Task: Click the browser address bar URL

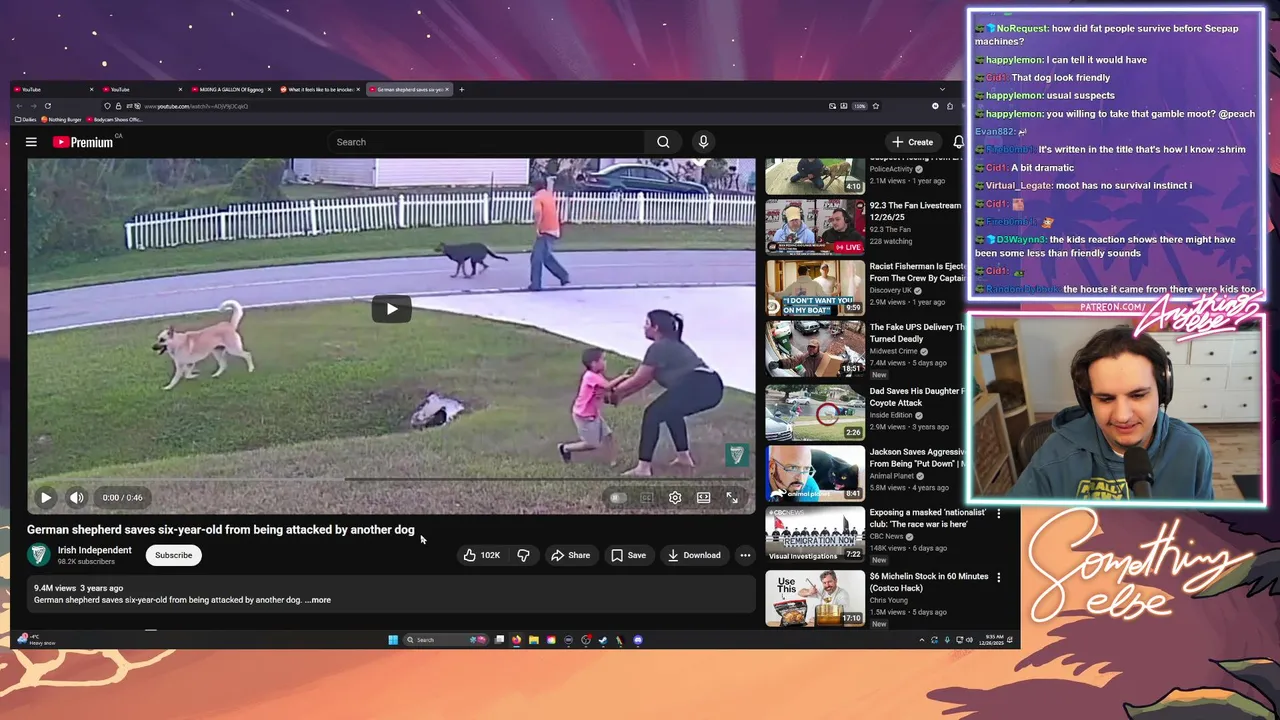Action: click(x=196, y=106)
